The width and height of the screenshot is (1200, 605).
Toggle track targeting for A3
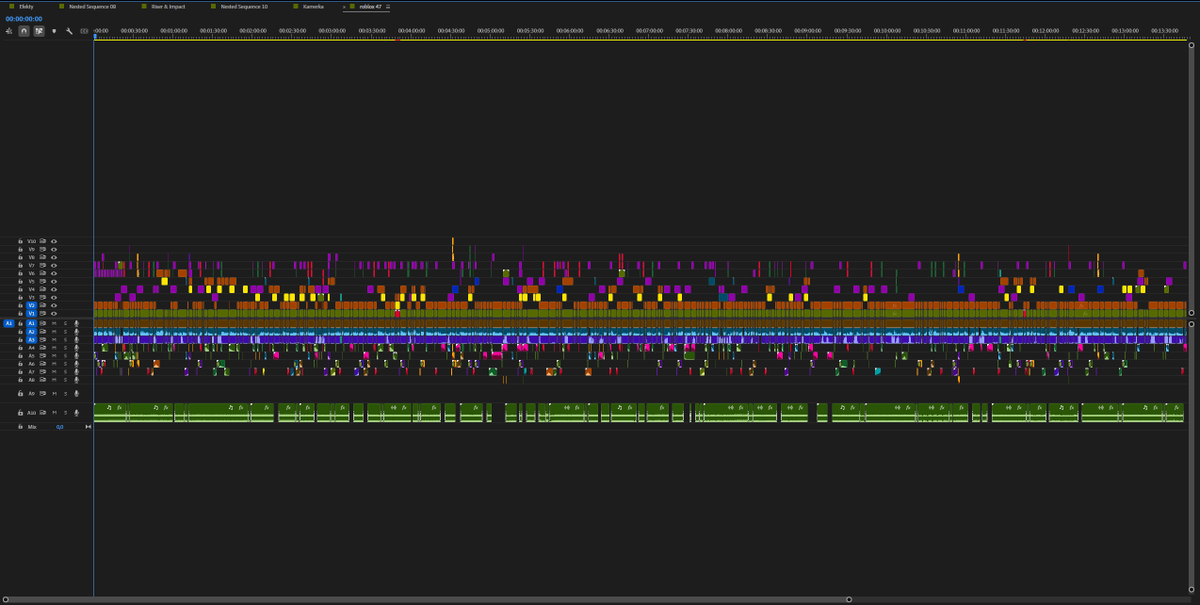click(x=32, y=339)
